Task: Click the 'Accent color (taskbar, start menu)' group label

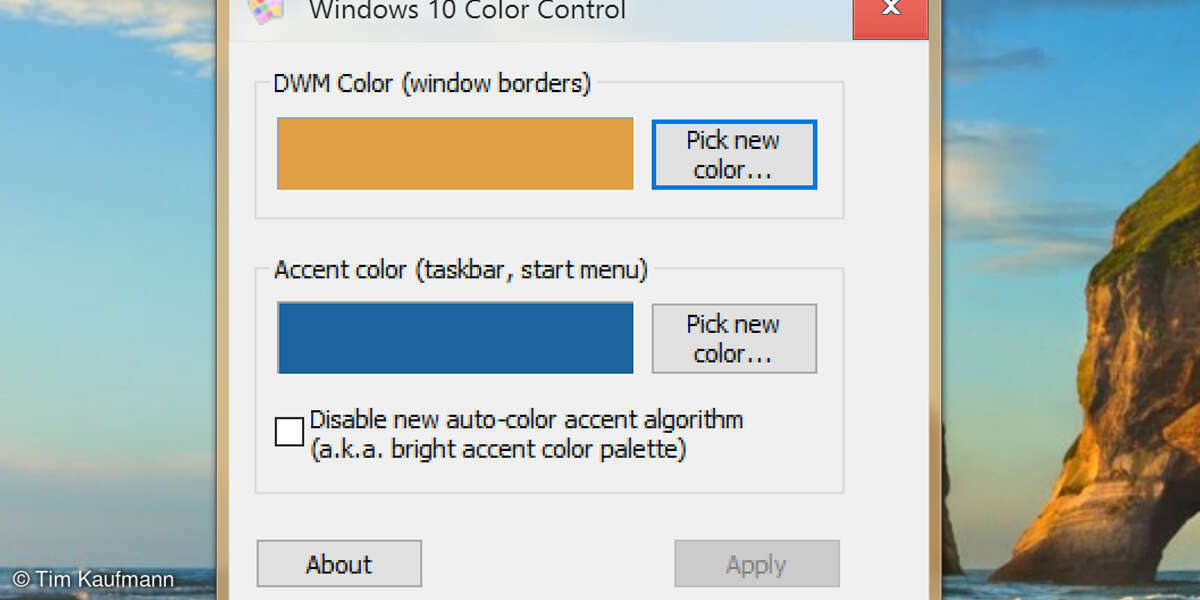Action: click(461, 270)
